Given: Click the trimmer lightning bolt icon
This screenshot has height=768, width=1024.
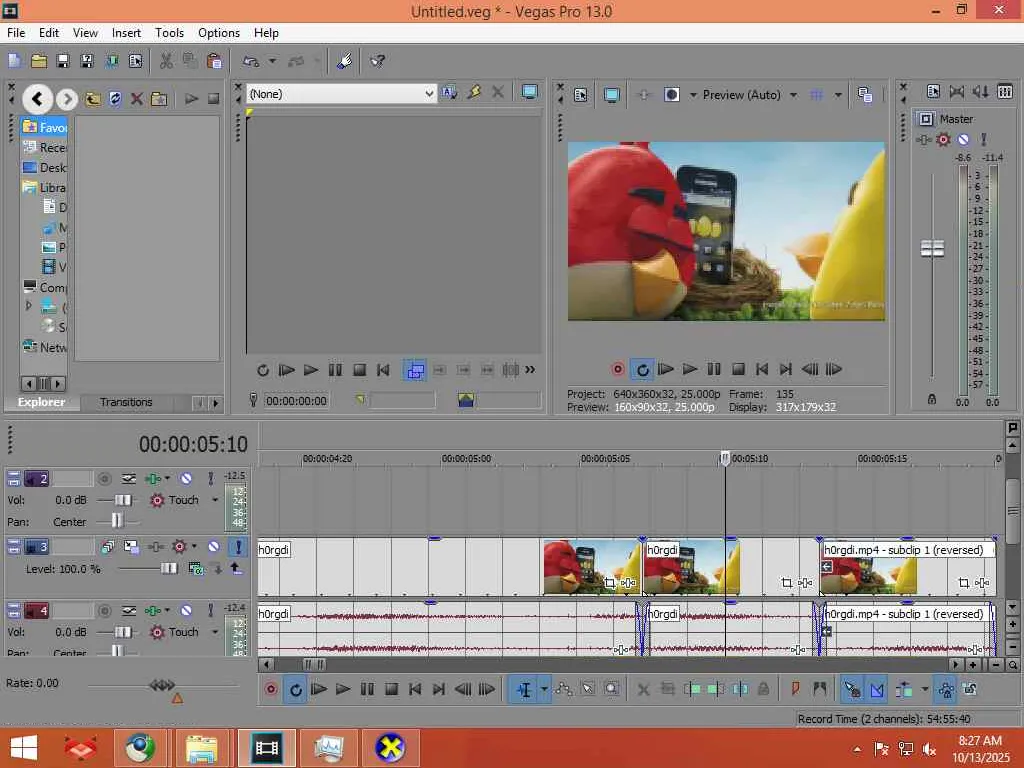Looking at the screenshot, I should pyautogui.click(x=474, y=93).
